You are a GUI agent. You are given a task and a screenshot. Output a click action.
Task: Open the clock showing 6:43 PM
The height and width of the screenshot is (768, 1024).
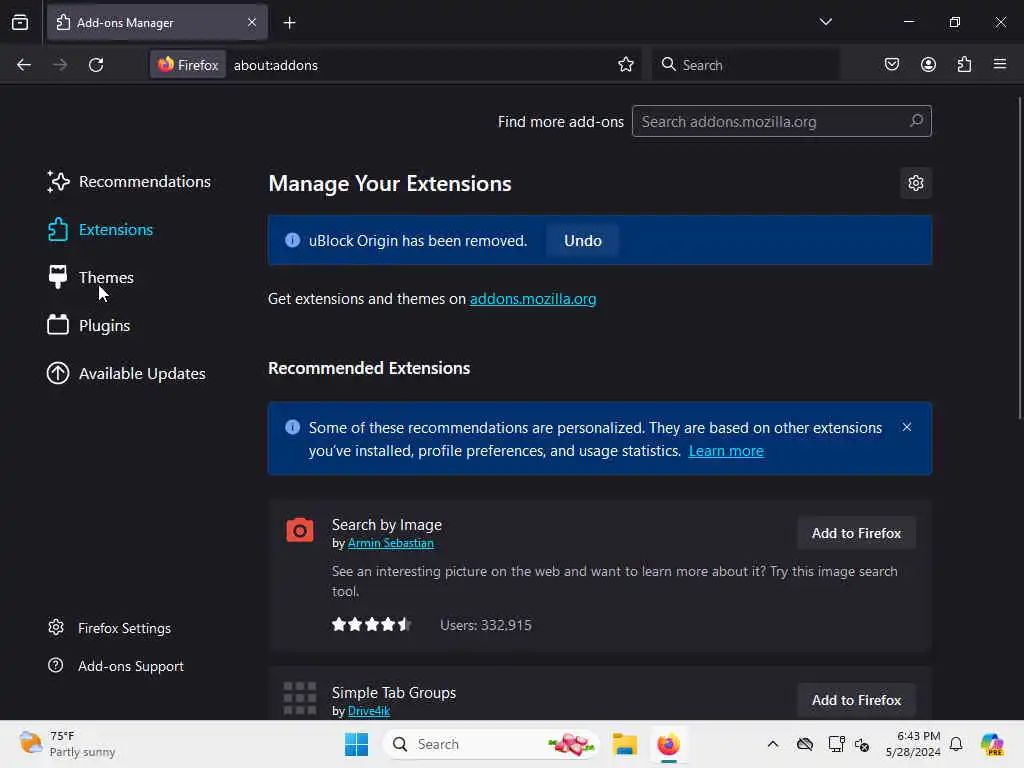(x=913, y=744)
